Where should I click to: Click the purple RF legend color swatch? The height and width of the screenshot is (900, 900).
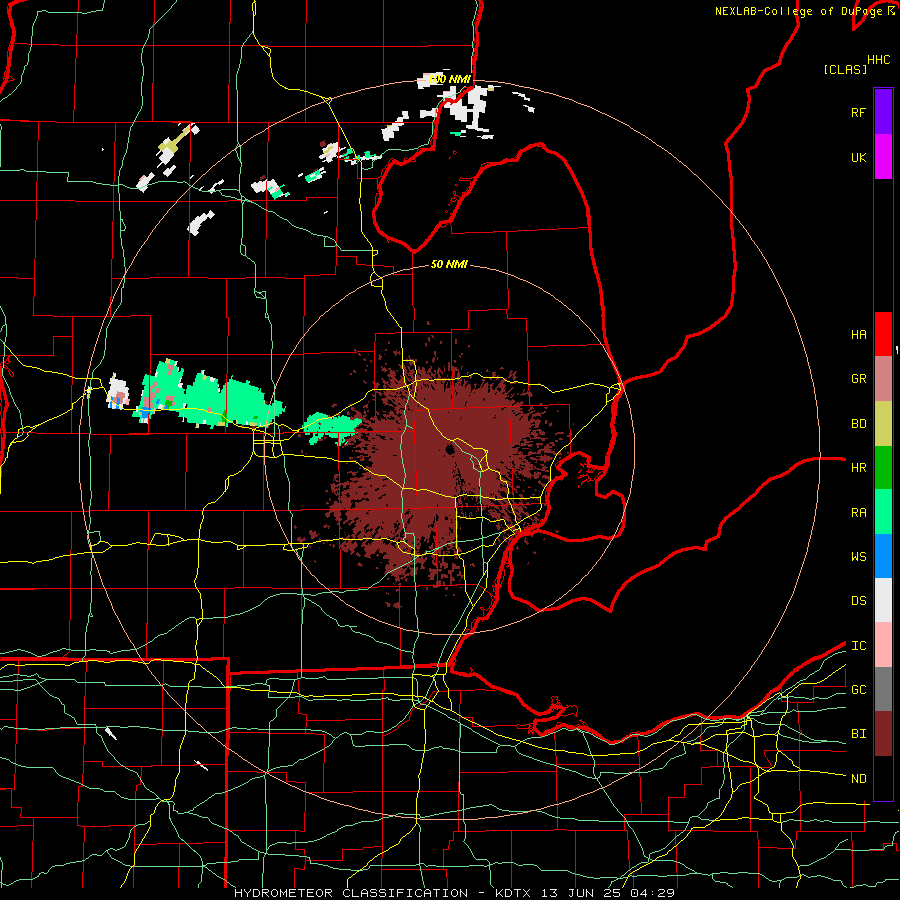coord(883,112)
